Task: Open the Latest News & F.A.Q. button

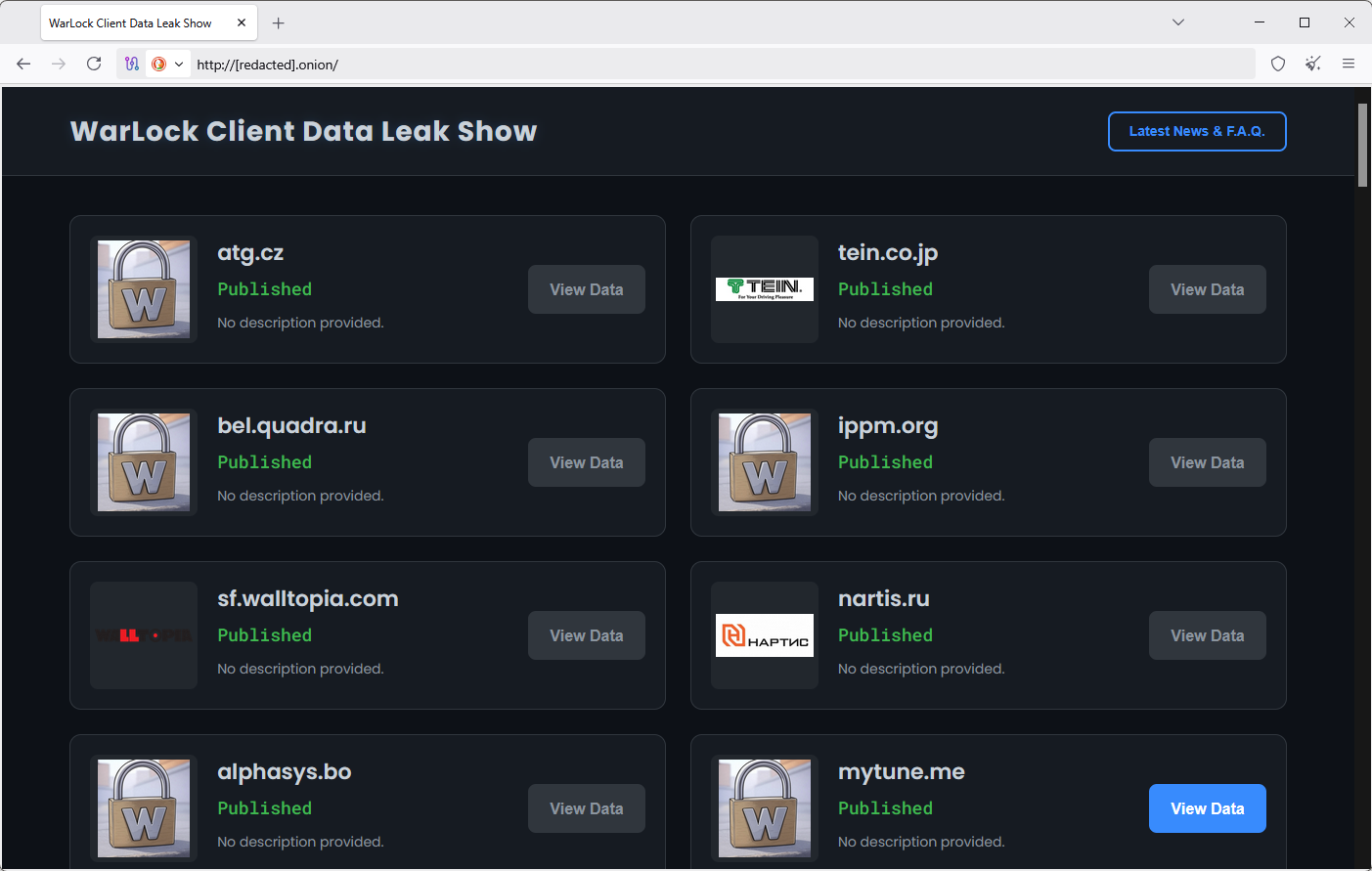Action: click(1196, 131)
